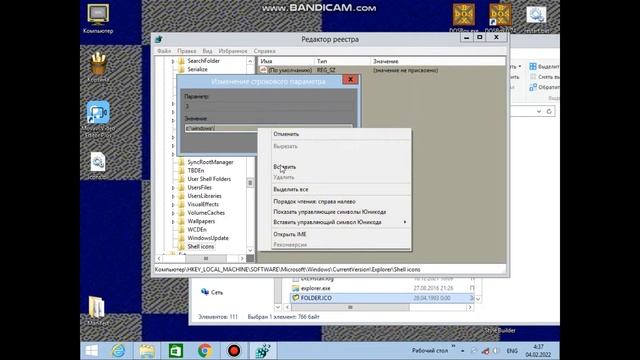Select the Shell icons registry key
The height and width of the screenshot is (360, 640).
tap(200, 247)
